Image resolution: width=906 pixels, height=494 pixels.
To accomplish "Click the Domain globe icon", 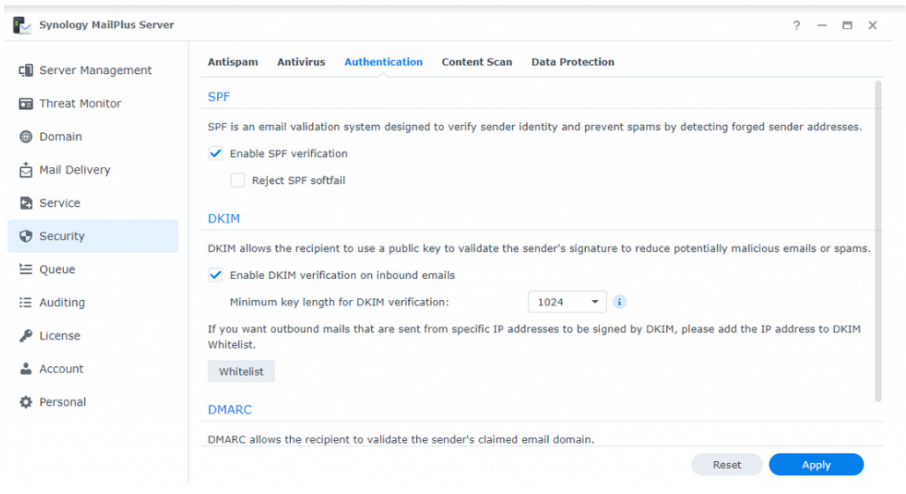I will tap(25, 137).
